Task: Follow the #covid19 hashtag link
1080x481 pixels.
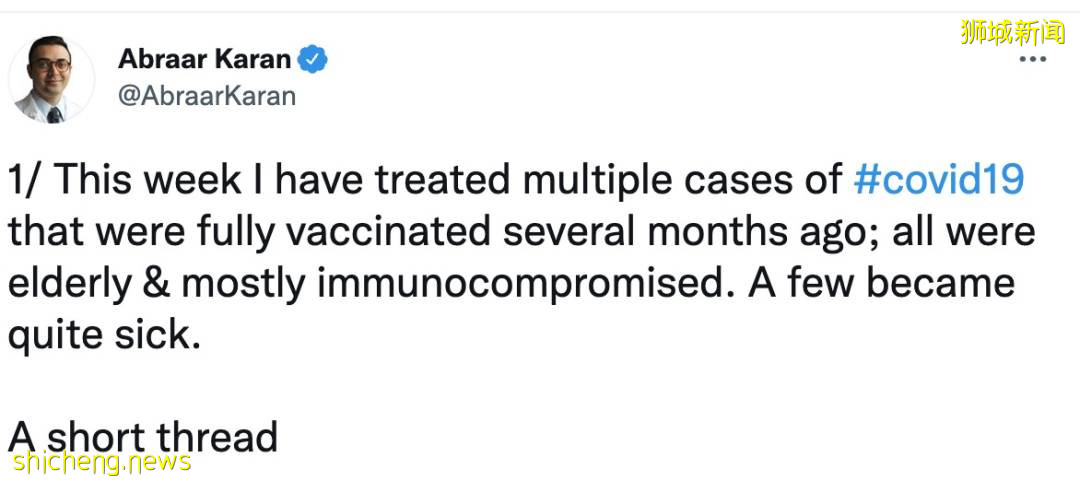Action: point(939,180)
